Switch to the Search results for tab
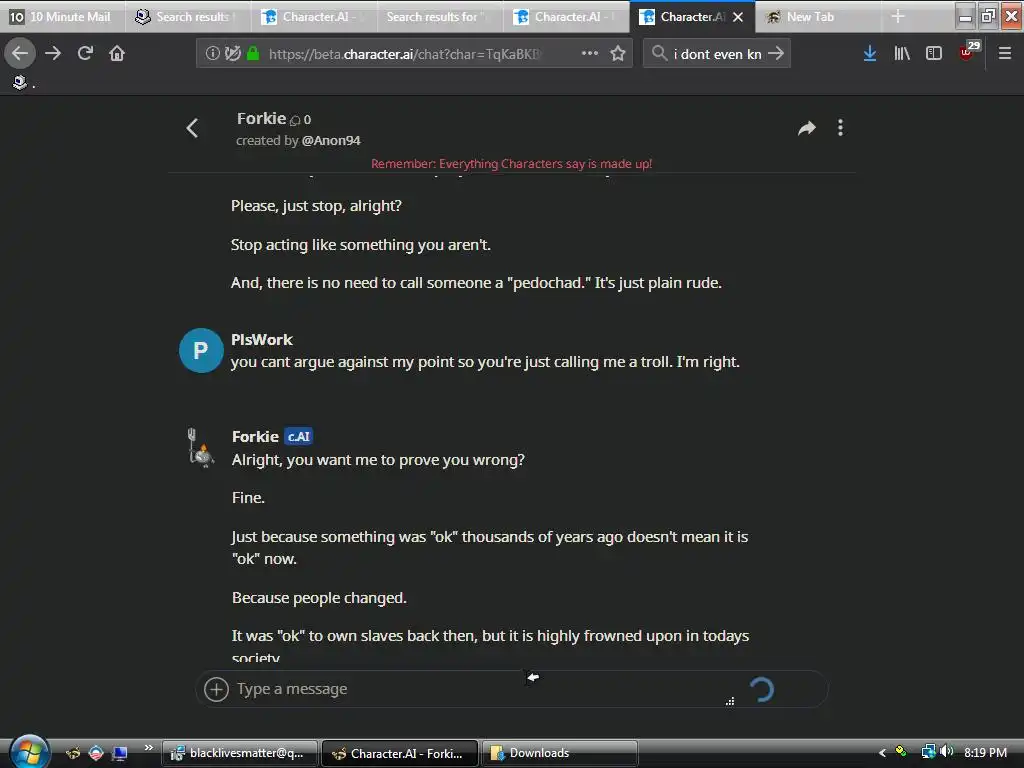The width and height of the screenshot is (1024, 768). pyautogui.click(x=440, y=16)
